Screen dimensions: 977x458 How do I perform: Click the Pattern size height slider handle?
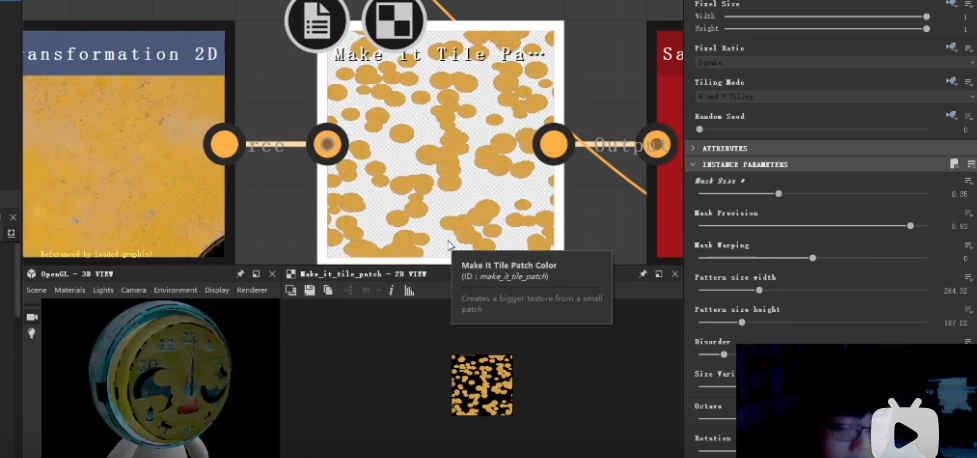(x=741, y=322)
